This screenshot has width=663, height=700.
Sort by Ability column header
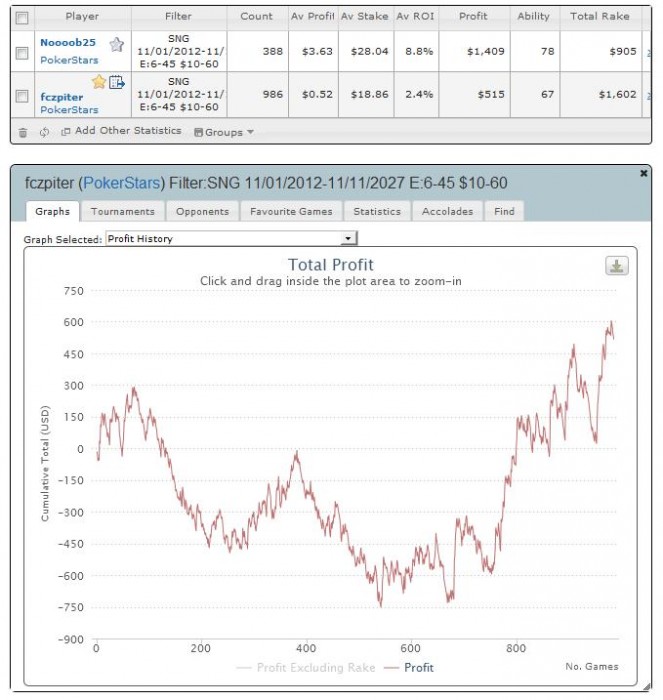click(x=534, y=17)
